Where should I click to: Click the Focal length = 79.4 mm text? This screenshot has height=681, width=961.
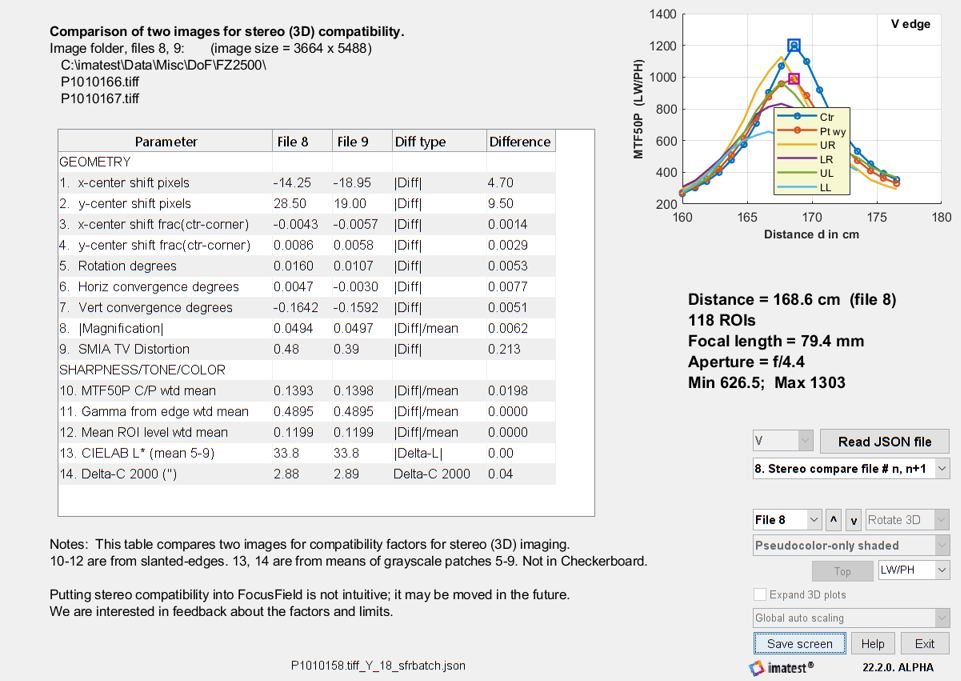pyautogui.click(x=776, y=341)
